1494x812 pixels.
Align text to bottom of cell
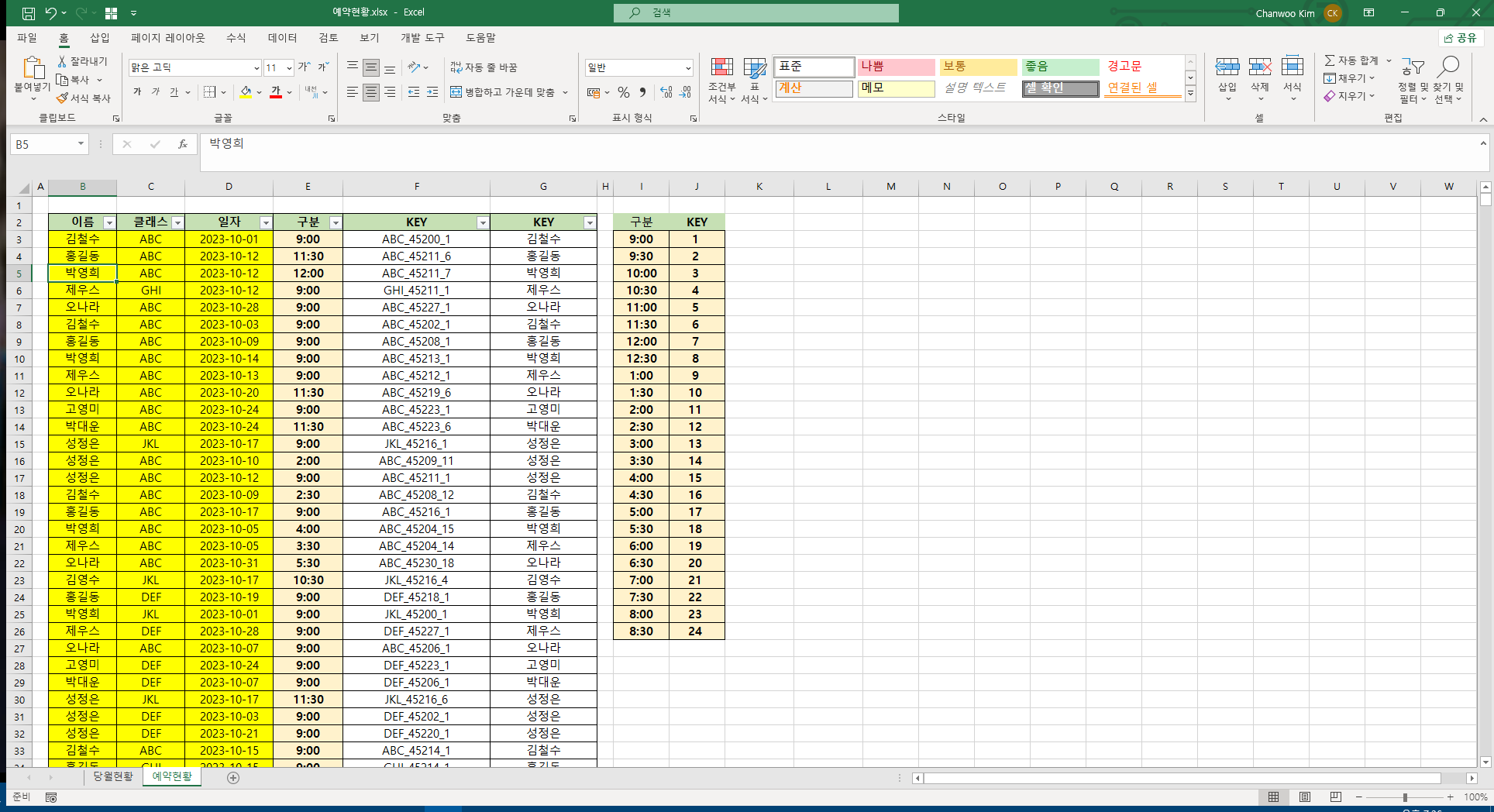[390, 67]
